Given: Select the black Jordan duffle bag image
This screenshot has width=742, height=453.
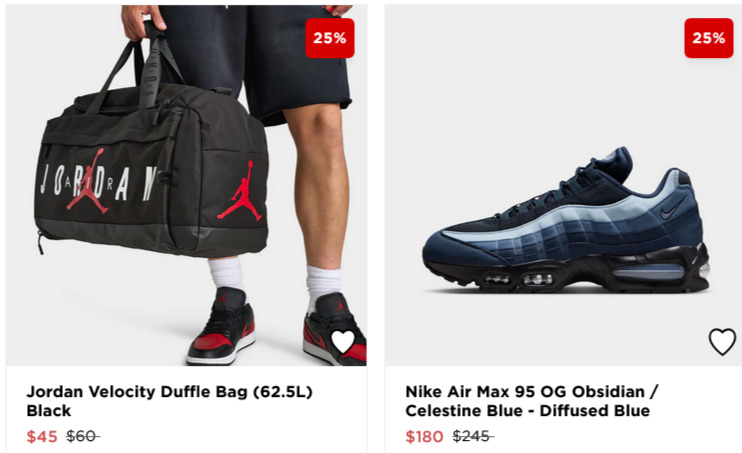Looking at the screenshot, I should [151, 156].
